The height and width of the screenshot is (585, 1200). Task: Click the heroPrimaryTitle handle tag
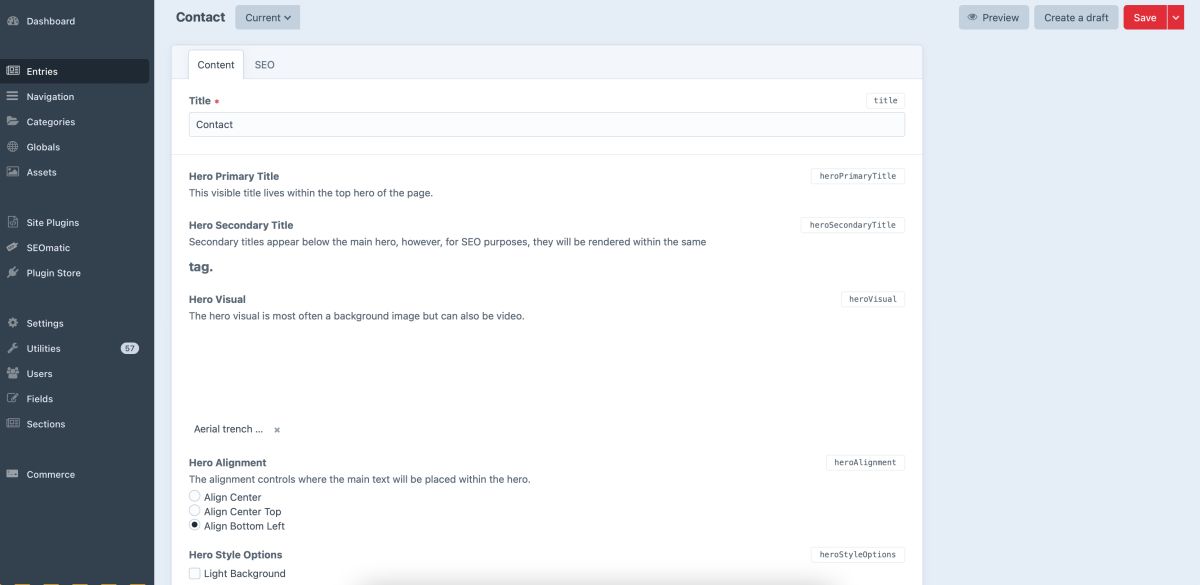[x=858, y=176]
